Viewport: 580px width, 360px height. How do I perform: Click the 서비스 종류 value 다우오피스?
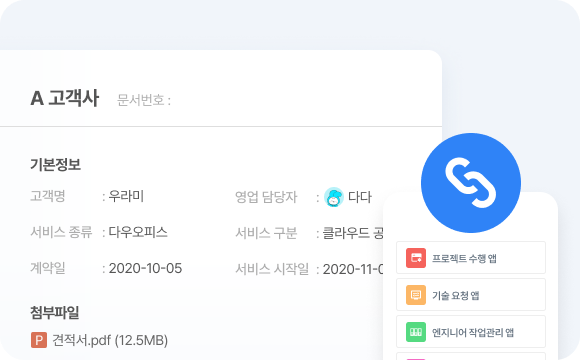point(138,232)
